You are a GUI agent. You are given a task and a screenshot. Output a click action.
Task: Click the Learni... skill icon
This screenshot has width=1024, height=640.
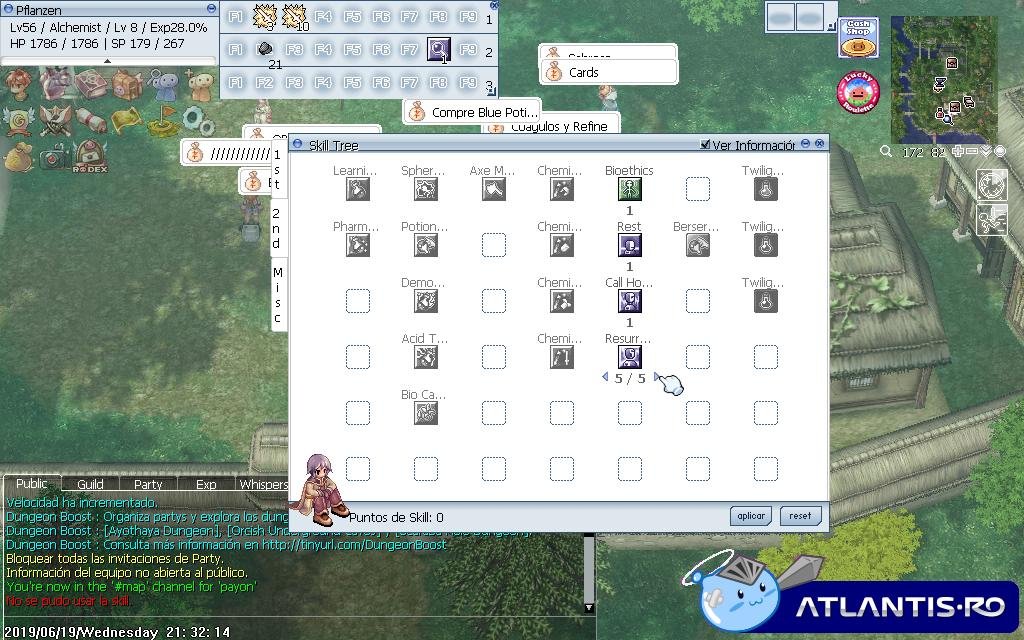[358, 189]
